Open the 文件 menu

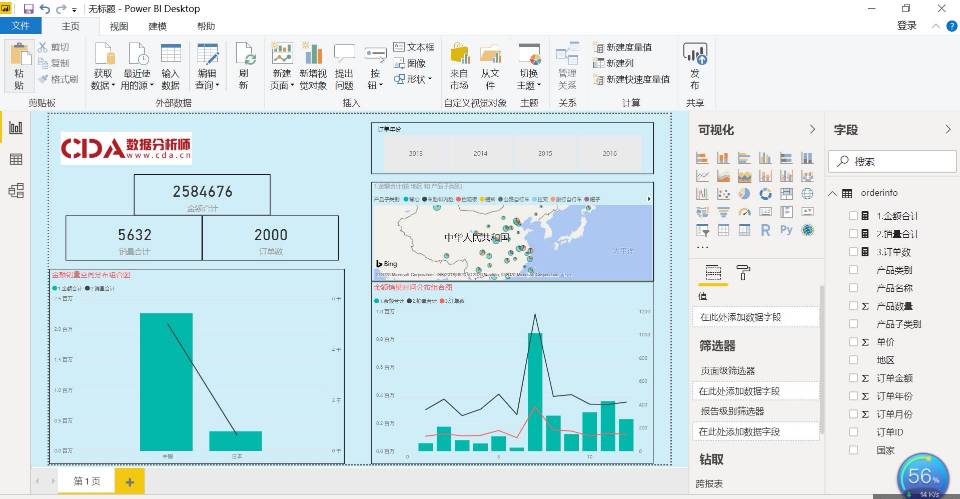pyautogui.click(x=20, y=26)
